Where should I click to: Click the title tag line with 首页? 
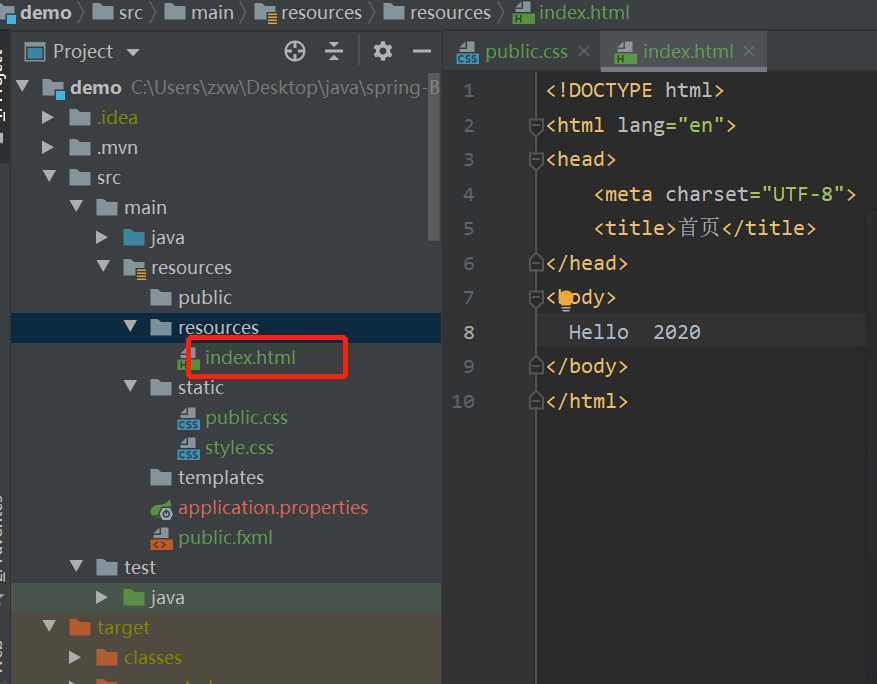[705, 228]
